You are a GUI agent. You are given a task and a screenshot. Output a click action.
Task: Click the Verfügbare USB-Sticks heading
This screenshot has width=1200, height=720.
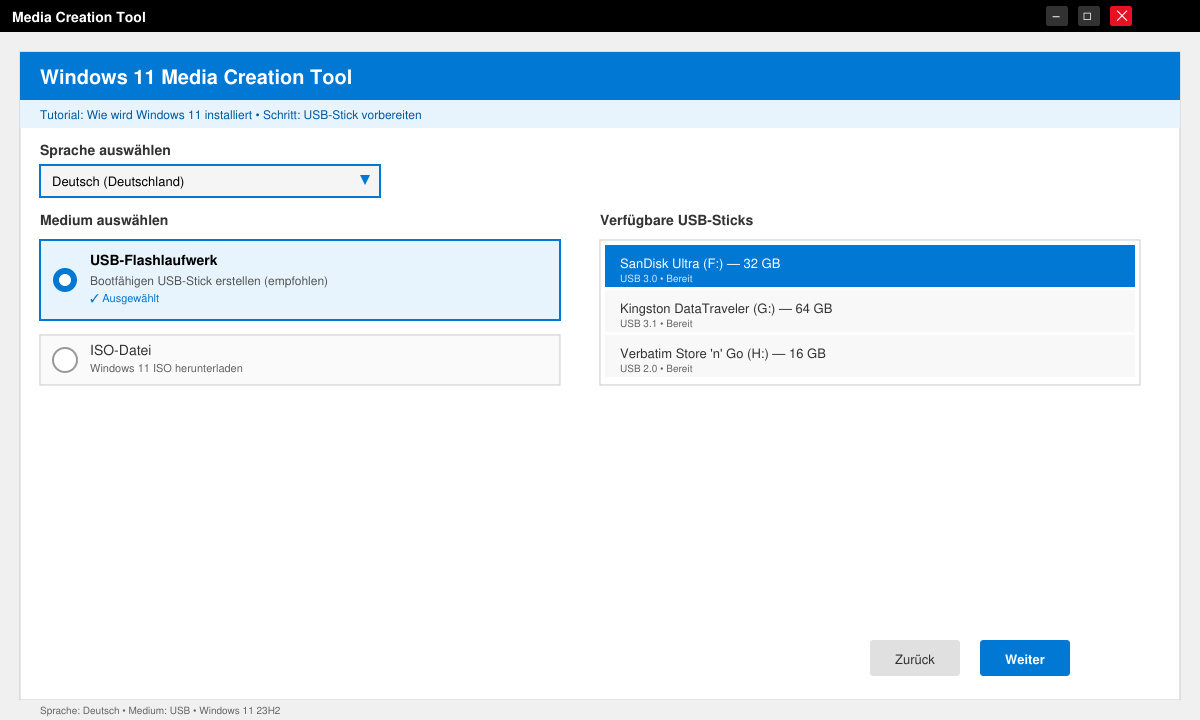(x=677, y=220)
